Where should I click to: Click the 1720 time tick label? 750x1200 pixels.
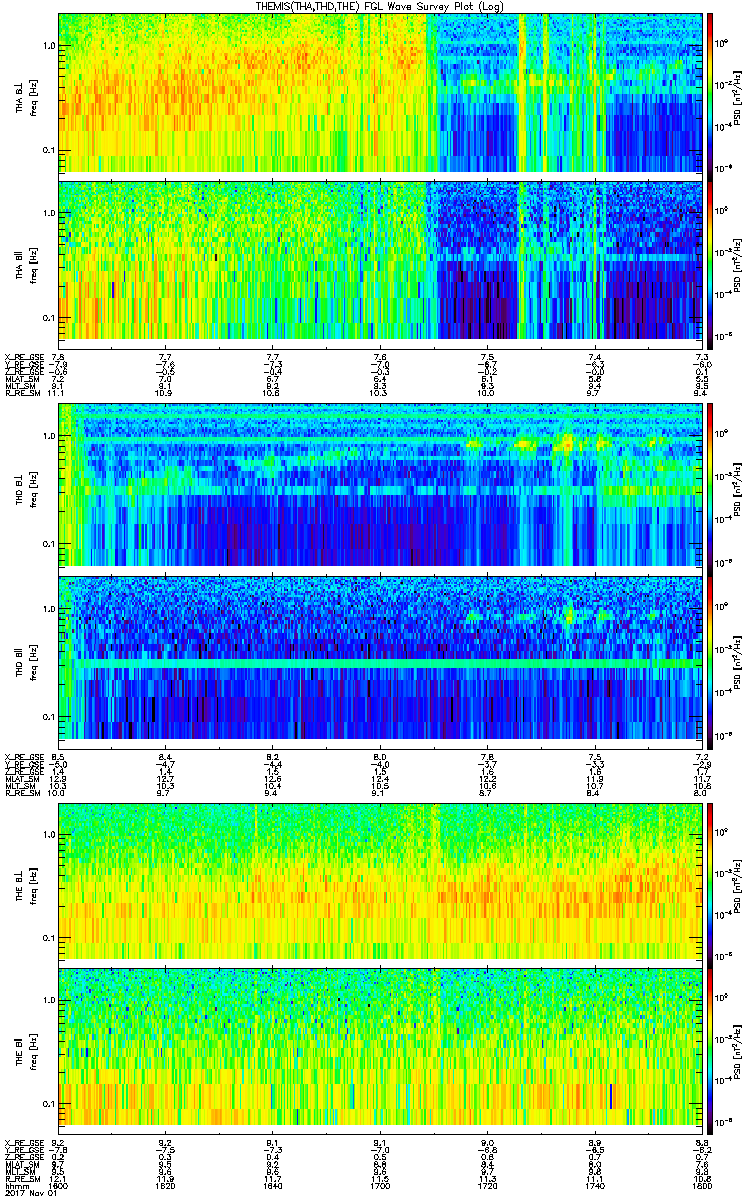[x=487, y=1186]
